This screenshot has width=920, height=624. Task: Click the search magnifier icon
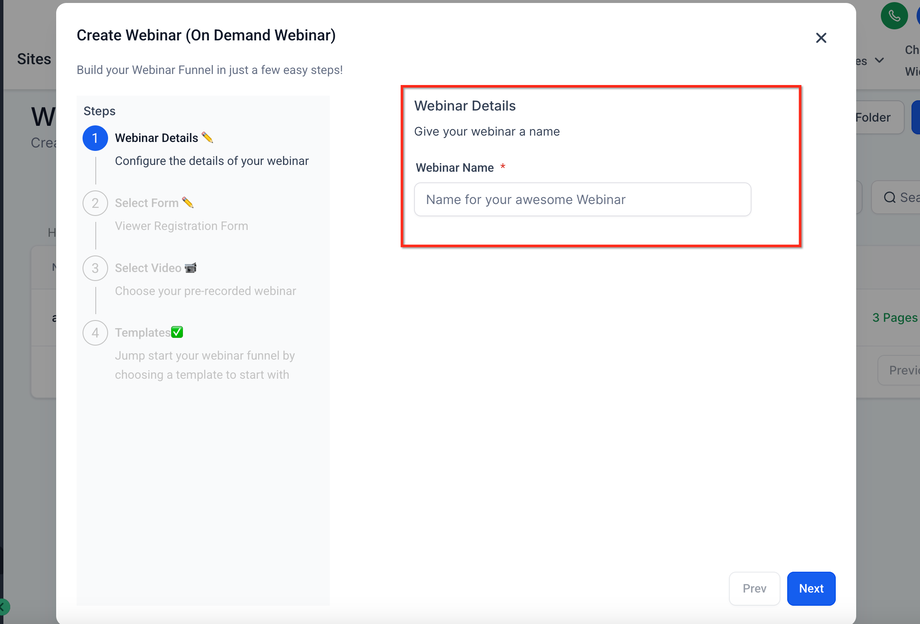[x=890, y=198]
